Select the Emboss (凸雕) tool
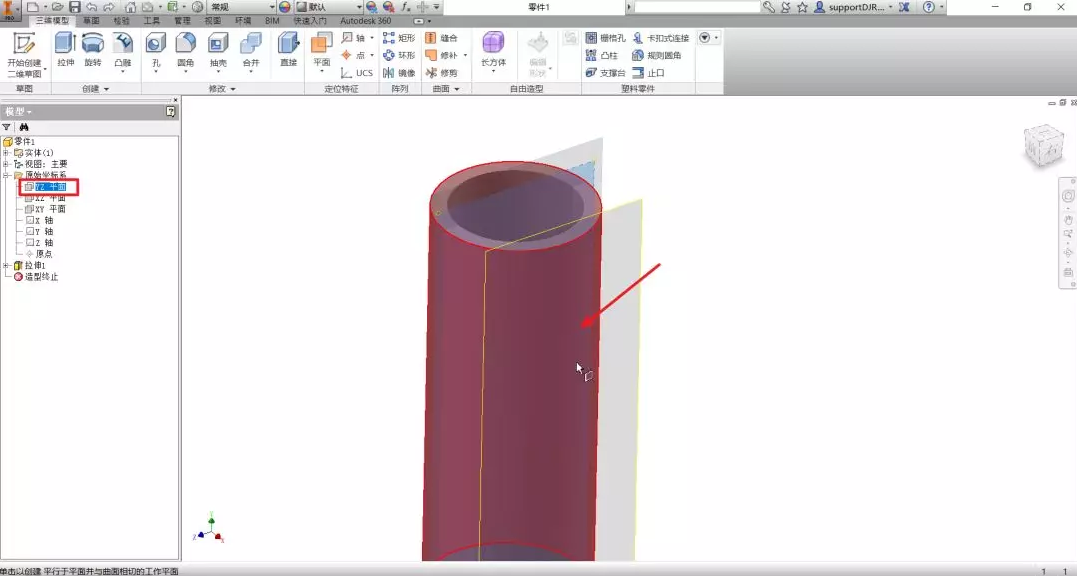This screenshot has width=1077, height=576. point(123,49)
